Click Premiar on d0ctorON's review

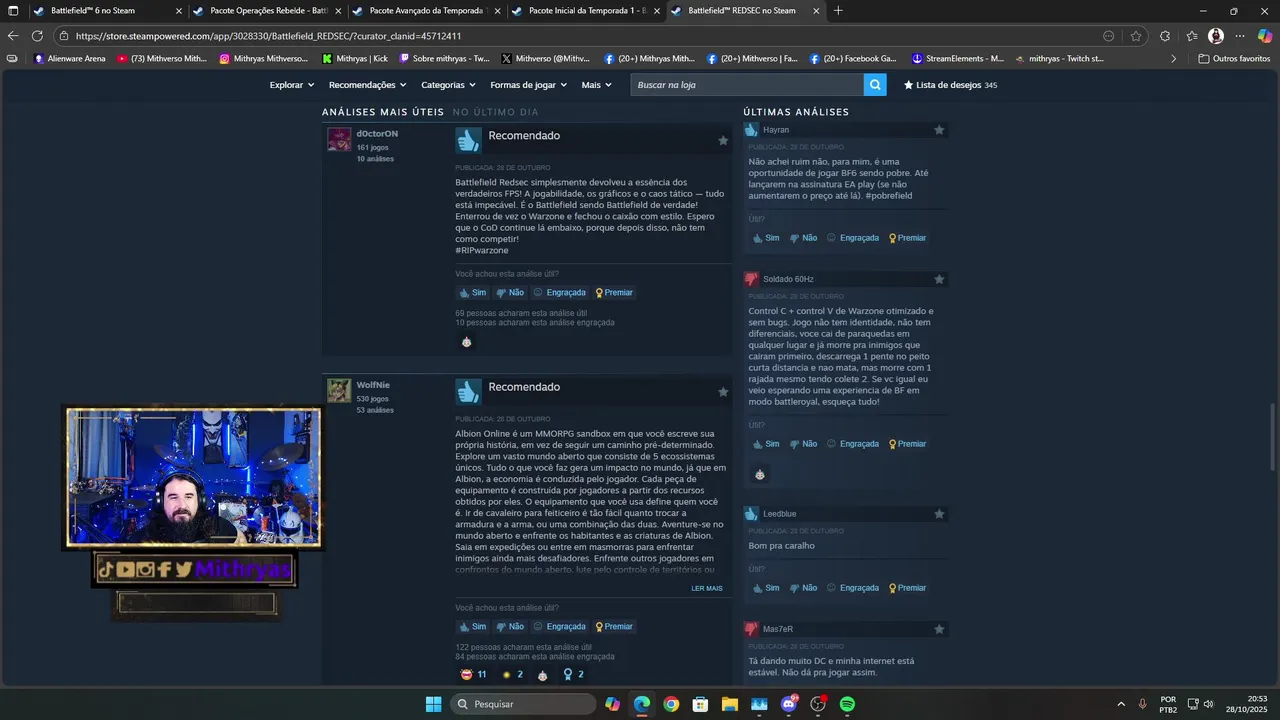pos(614,293)
